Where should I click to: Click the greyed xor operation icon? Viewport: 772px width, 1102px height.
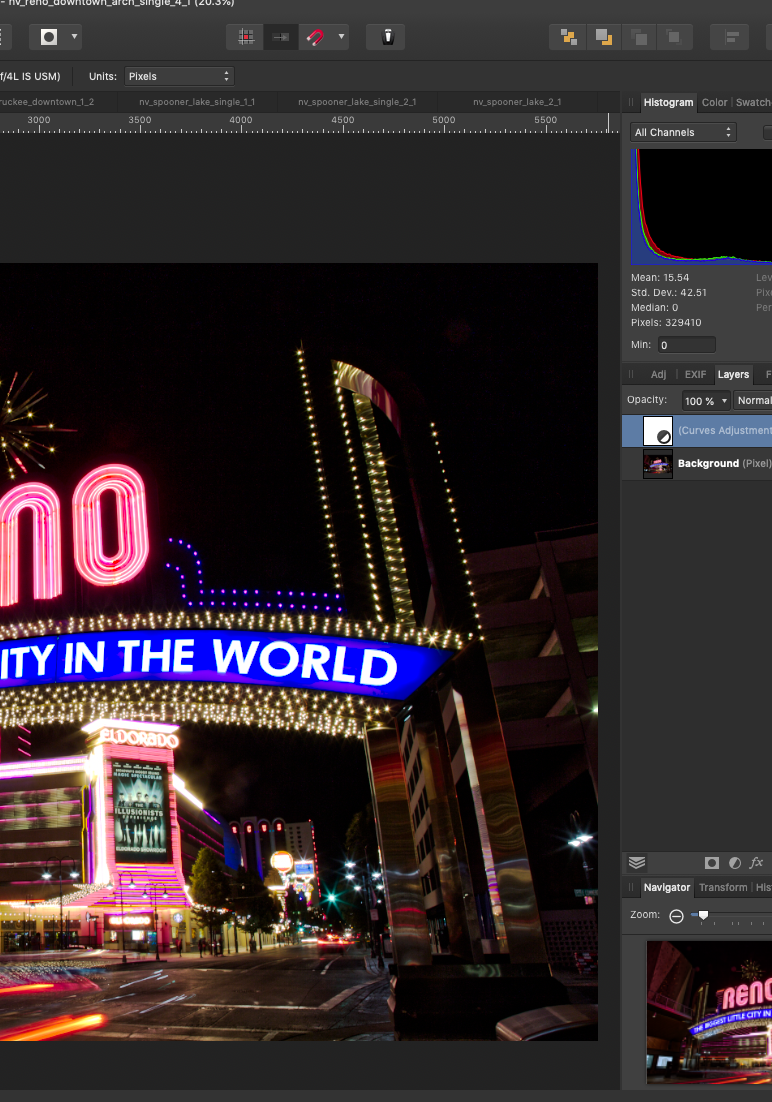pyautogui.click(x=674, y=37)
